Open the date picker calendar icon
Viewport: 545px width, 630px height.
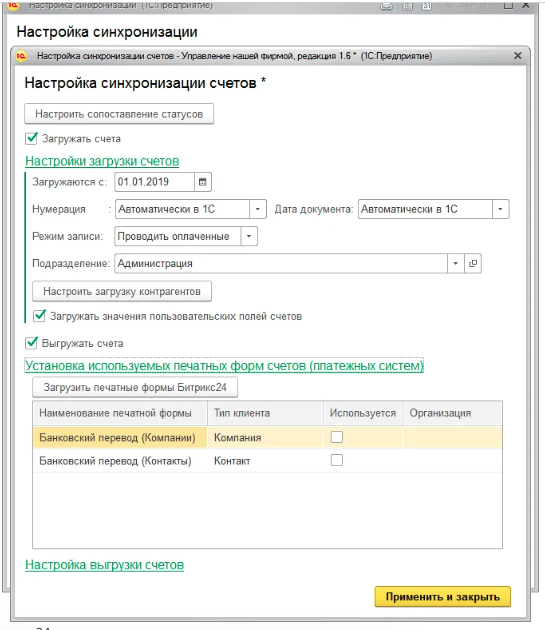click(x=203, y=182)
